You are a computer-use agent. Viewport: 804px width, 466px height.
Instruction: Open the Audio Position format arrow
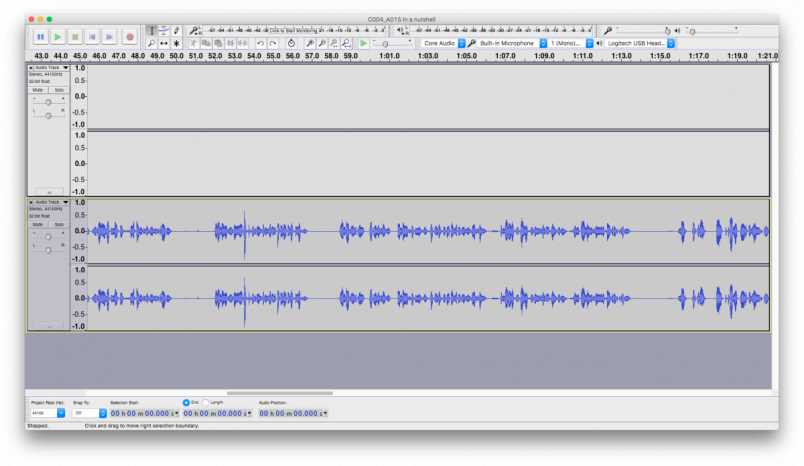[325, 413]
